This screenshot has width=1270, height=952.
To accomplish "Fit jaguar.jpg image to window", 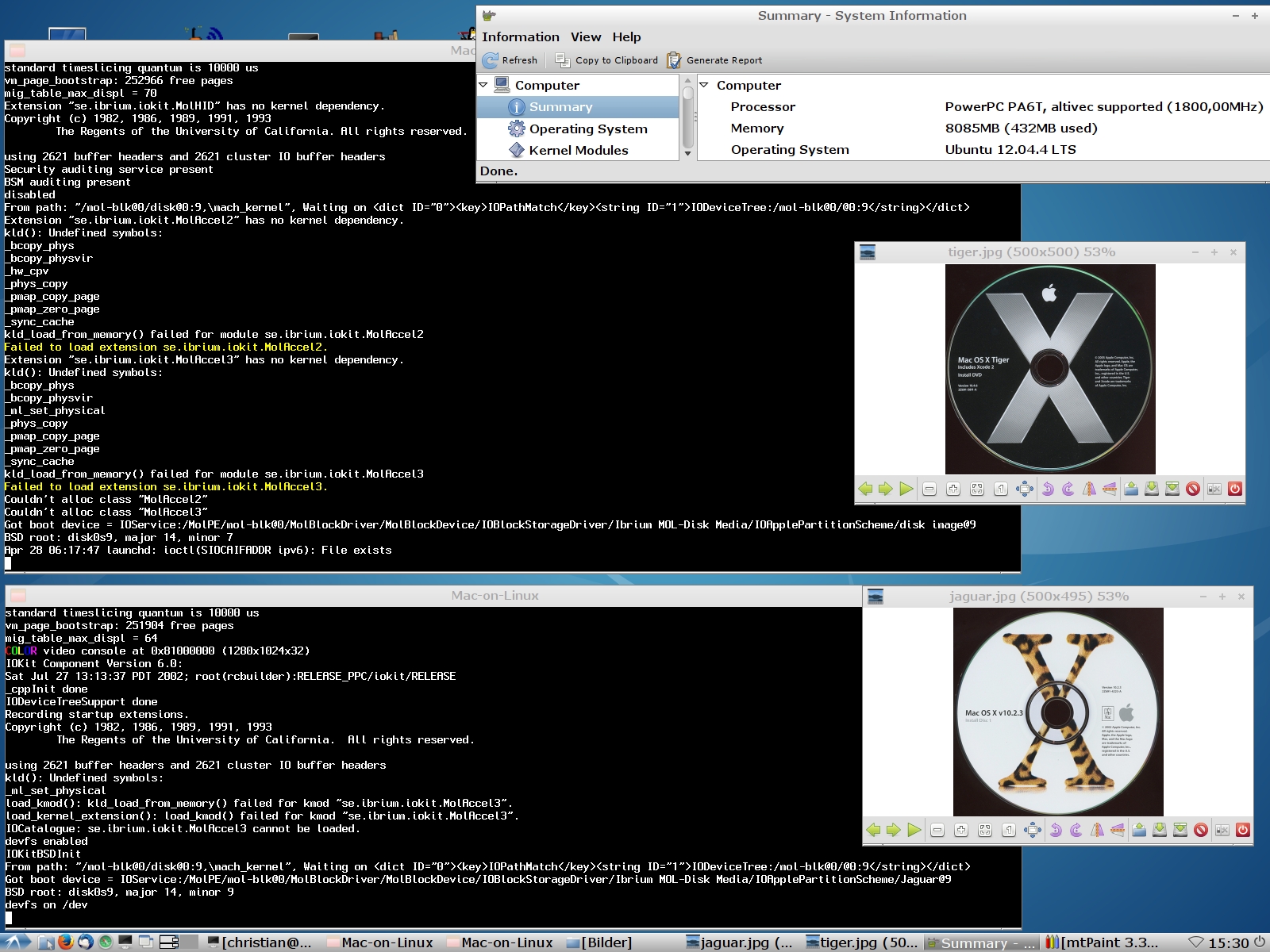I will tap(984, 831).
